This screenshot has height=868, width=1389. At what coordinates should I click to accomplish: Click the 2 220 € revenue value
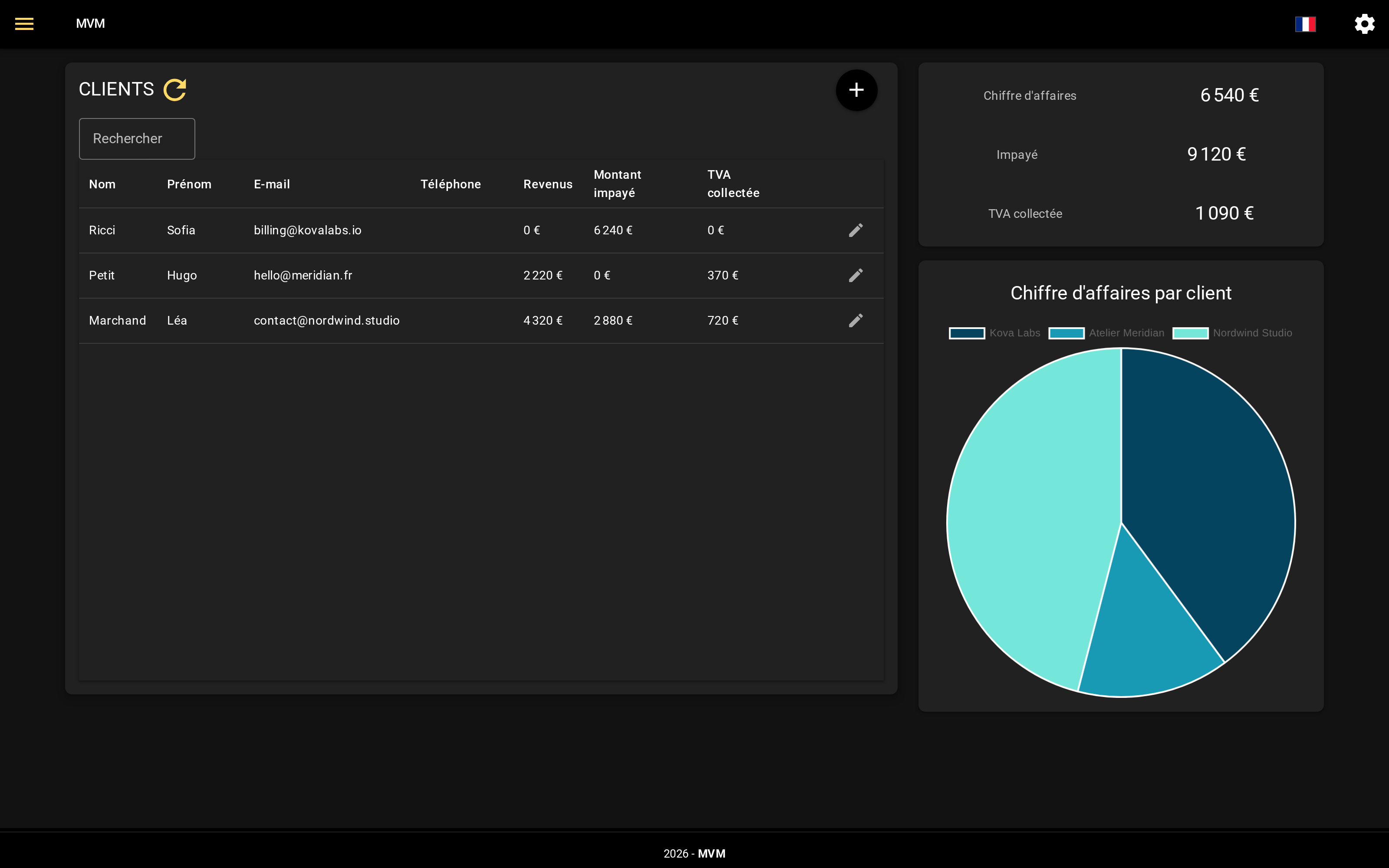543,275
